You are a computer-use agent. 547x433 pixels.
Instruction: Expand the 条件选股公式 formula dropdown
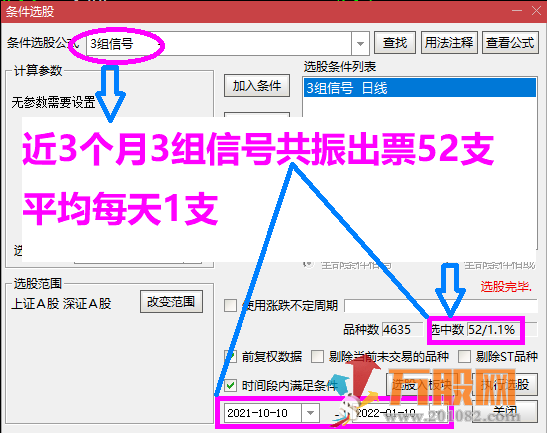click(x=360, y=44)
